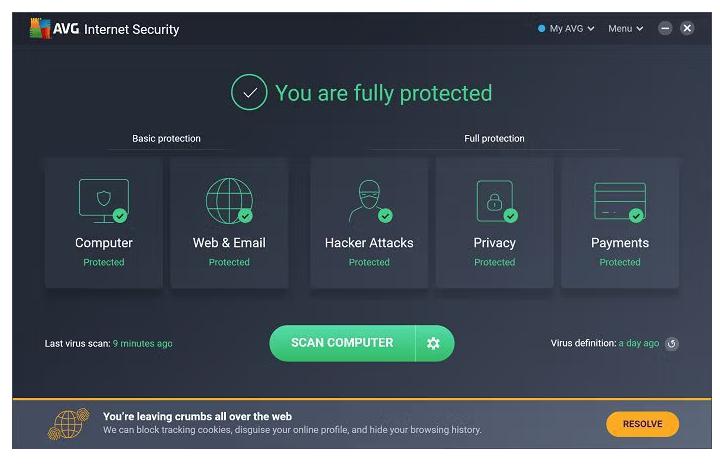Screen dimensions: 720x466
Task: Click the fully protected checkmark circle
Action: click(249, 93)
